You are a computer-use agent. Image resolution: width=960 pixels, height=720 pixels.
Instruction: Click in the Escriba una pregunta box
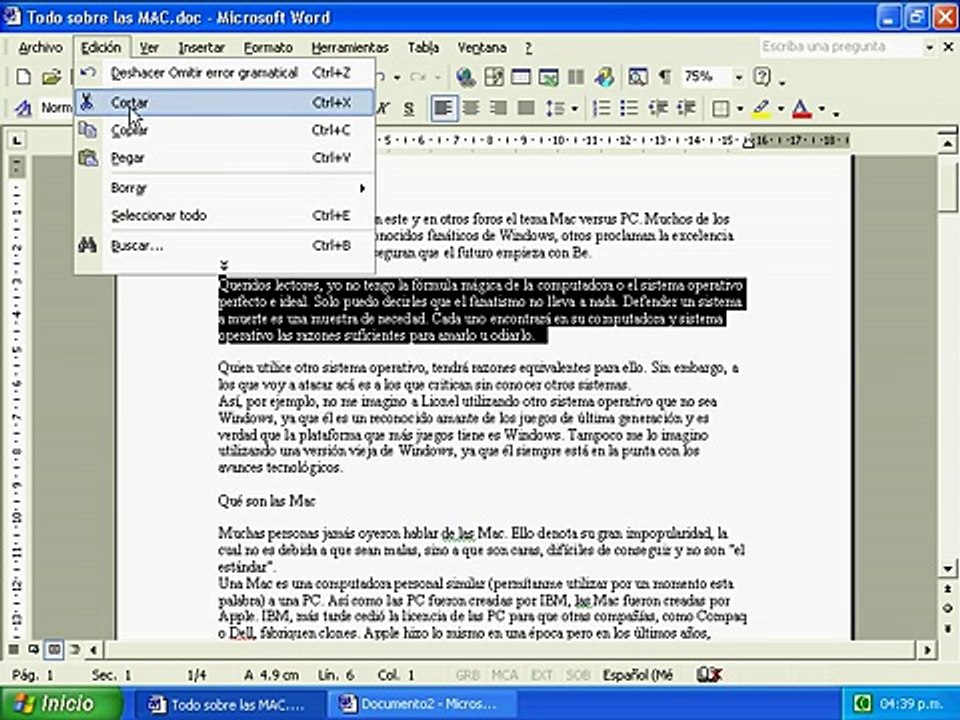click(x=841, y=47)
